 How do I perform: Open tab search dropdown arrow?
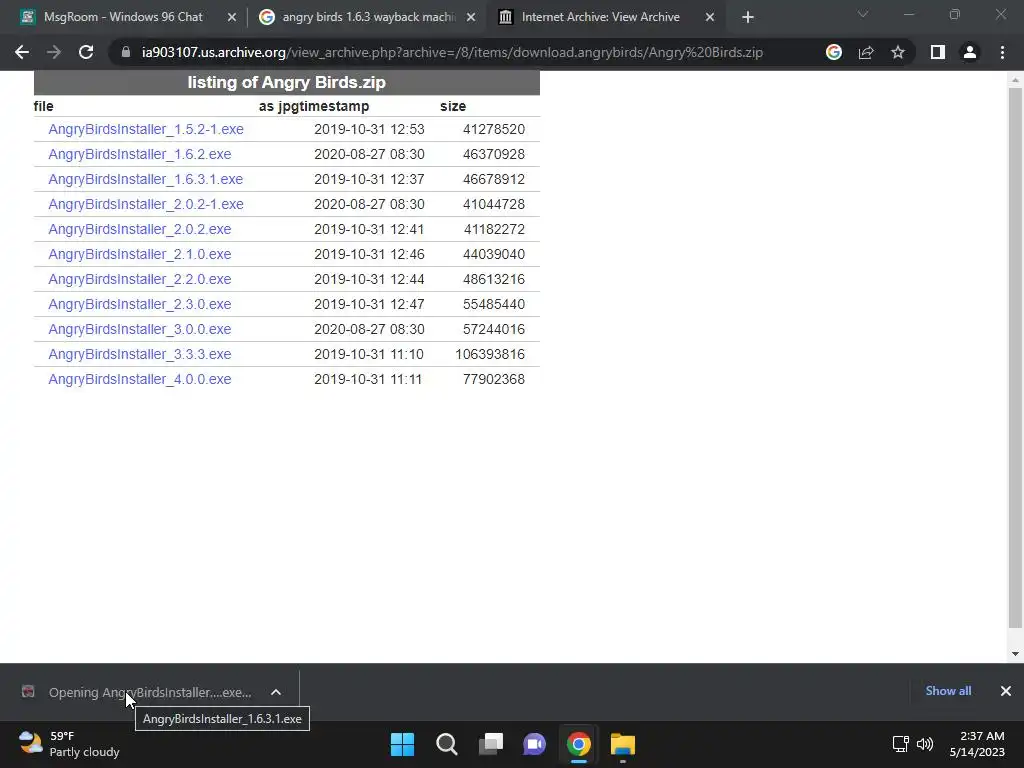click(x=863, y=14)
